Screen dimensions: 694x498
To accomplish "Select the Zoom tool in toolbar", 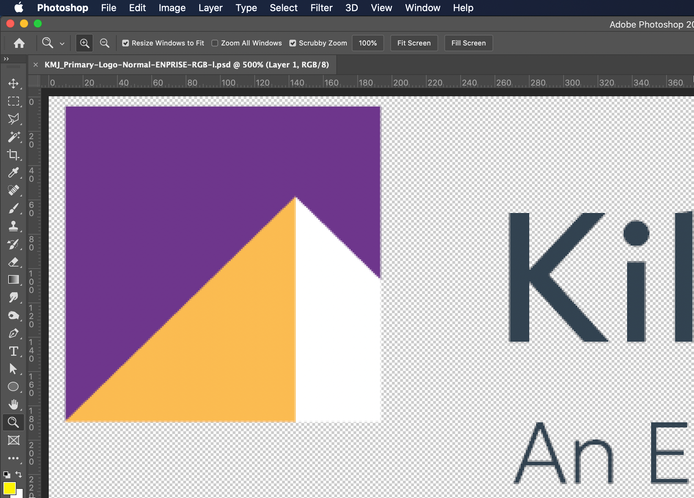I will (x=13, y=422).
